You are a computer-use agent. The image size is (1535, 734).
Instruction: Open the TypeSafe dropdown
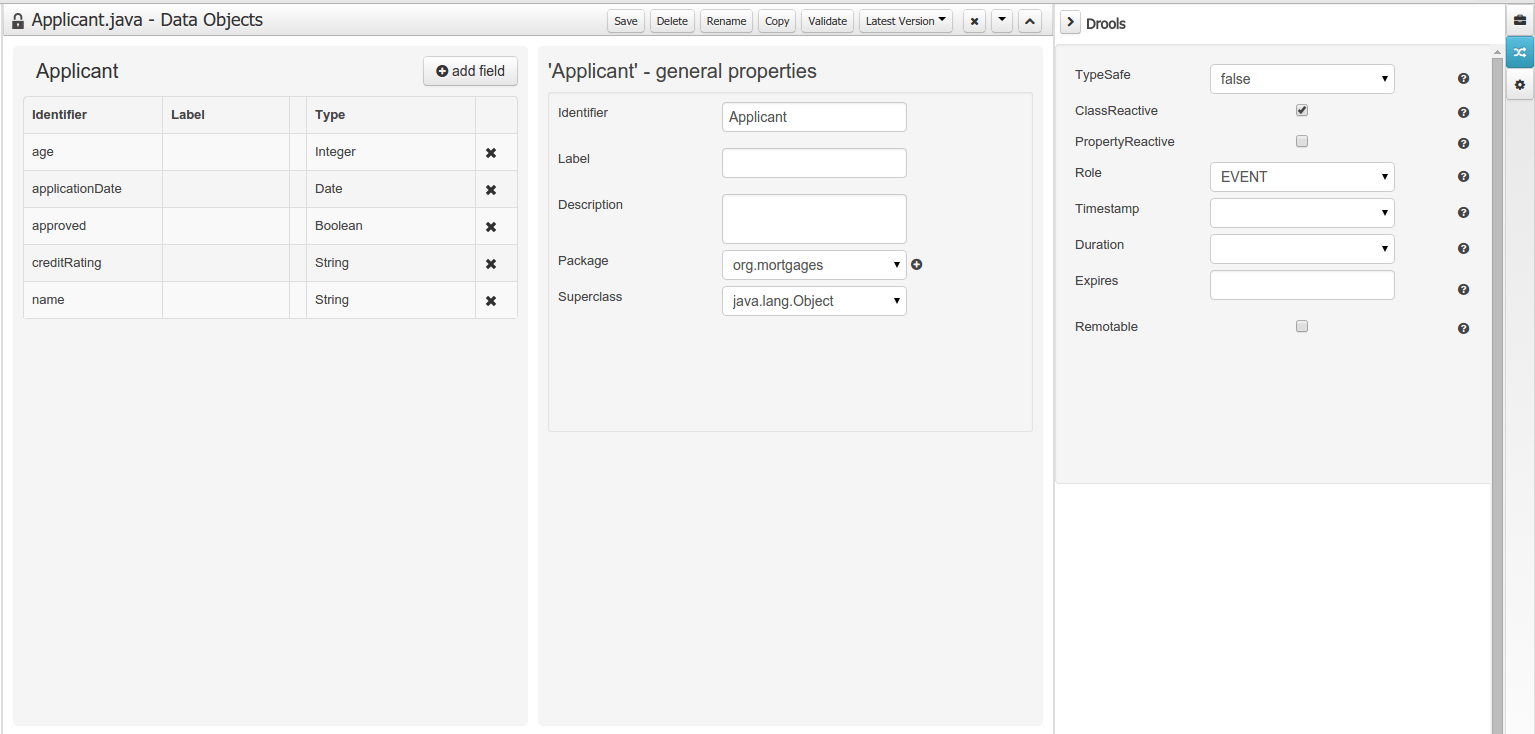[x=1301, y=79]
